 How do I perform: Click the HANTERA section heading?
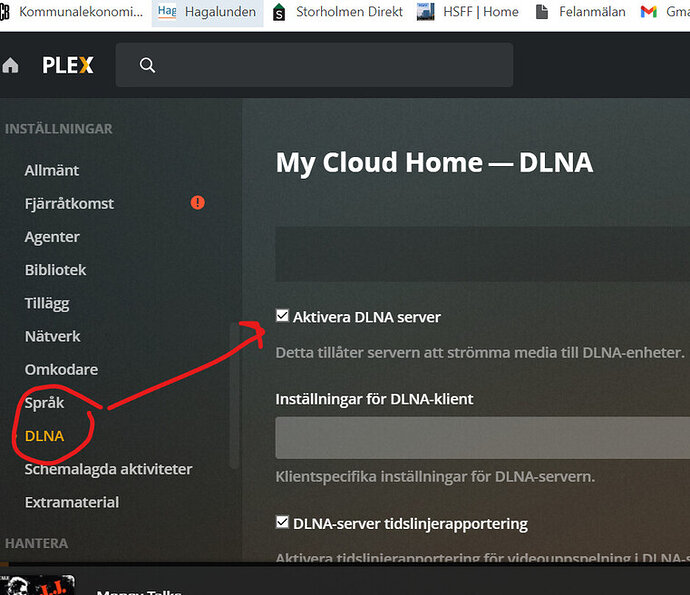tap(36, 544)
